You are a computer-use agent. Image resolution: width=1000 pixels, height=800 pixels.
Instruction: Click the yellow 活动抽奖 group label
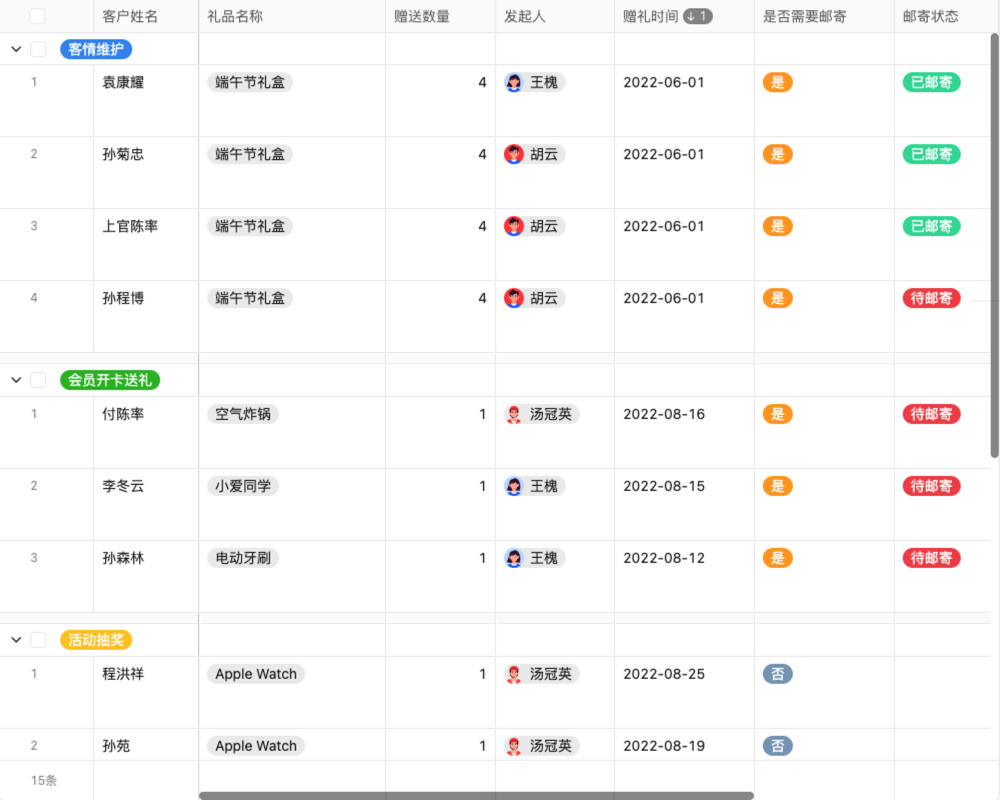tap(95, 639)
